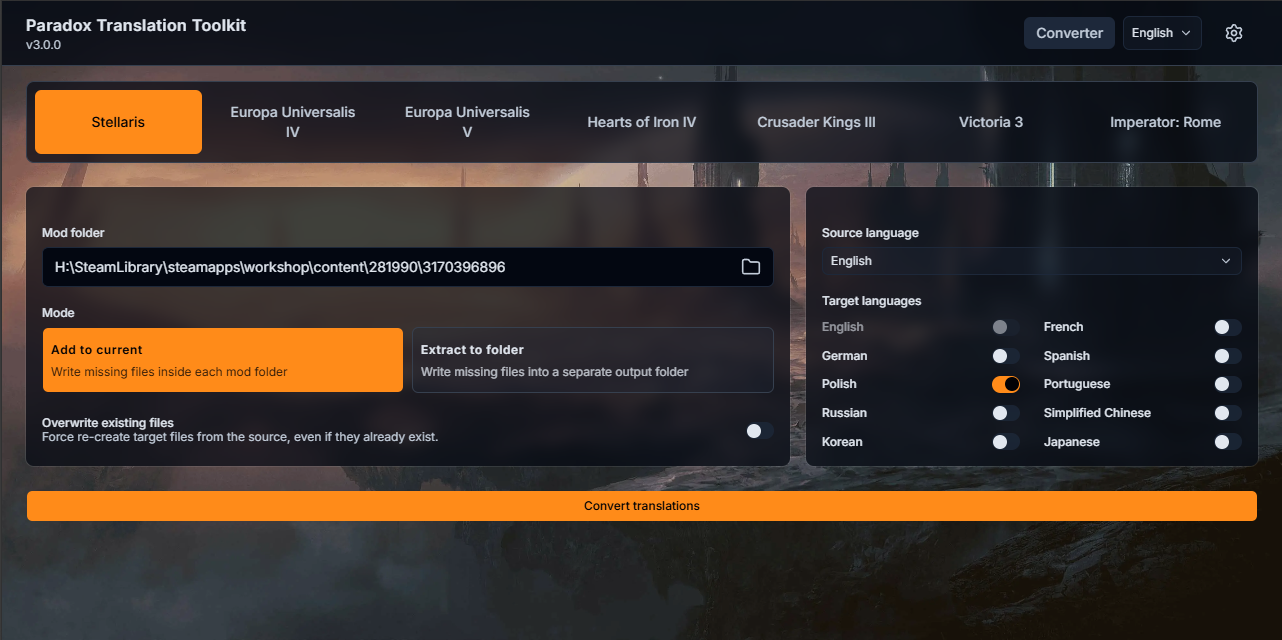Select Extract to folder mode
The image size is (1282, 640).
click(592, 360)
